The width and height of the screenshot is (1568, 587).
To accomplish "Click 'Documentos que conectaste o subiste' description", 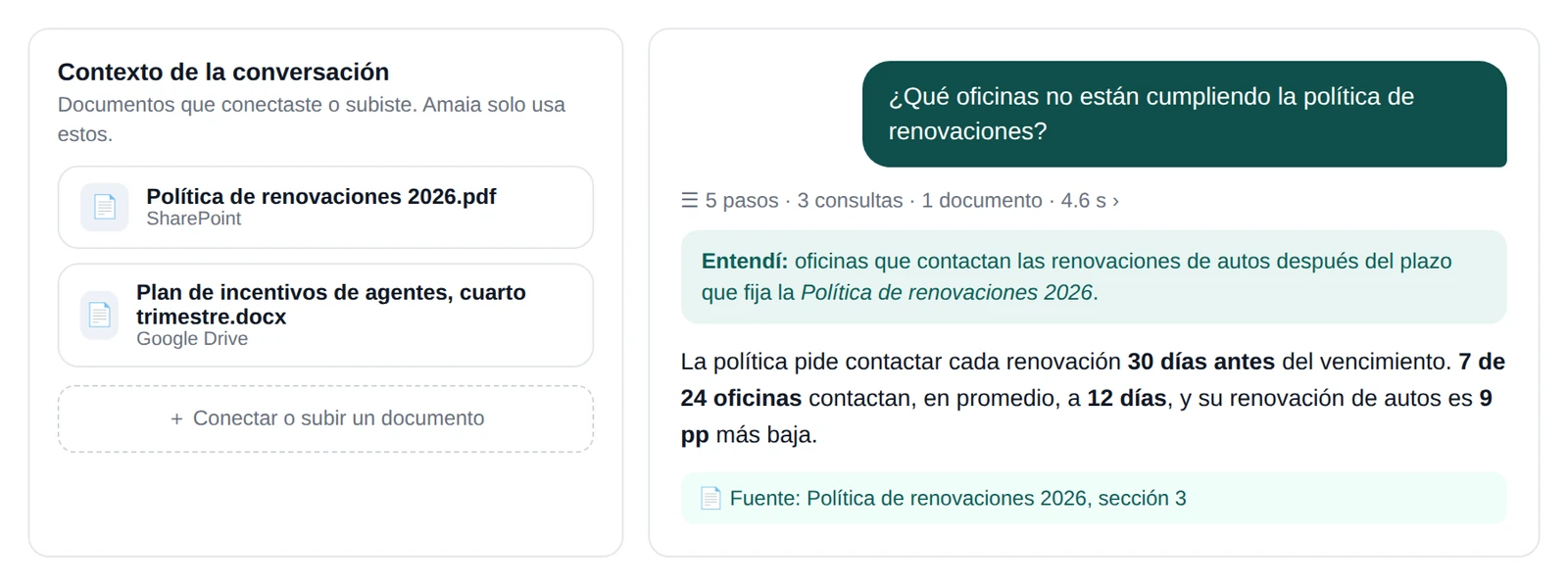I will (312, 119).
